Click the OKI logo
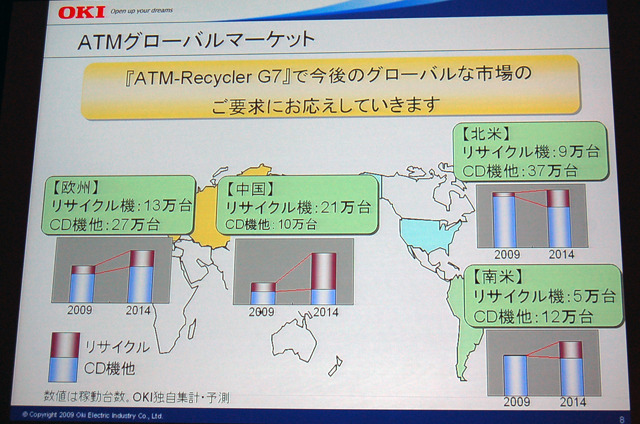 coord(82,12)
